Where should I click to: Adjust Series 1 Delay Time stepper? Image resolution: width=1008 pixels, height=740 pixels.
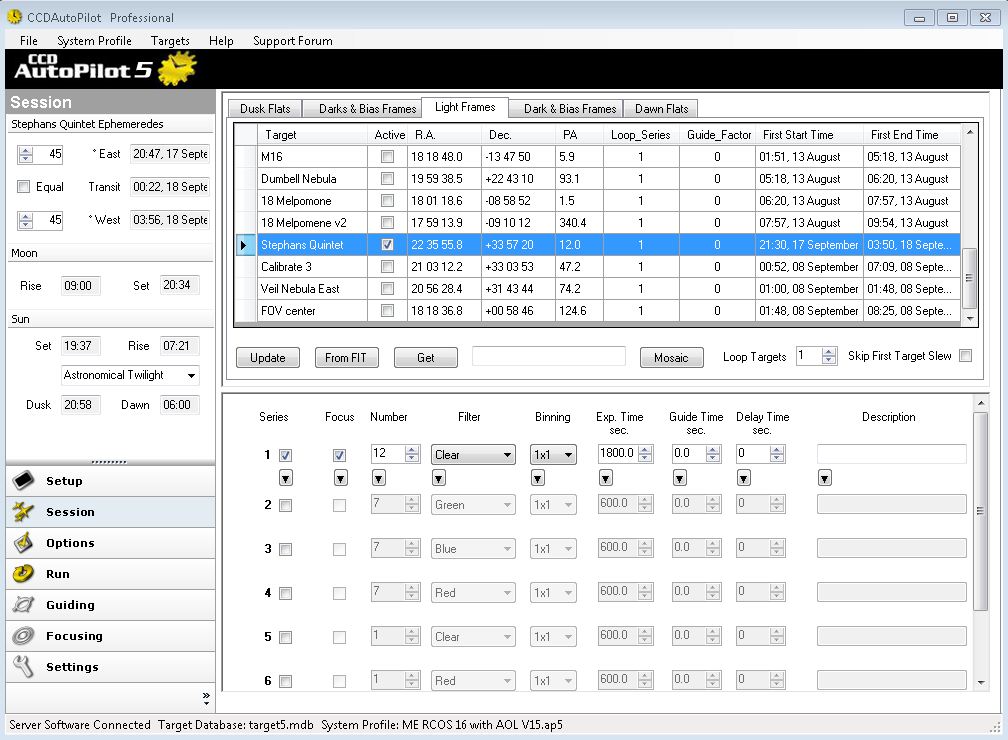(777, 454)
